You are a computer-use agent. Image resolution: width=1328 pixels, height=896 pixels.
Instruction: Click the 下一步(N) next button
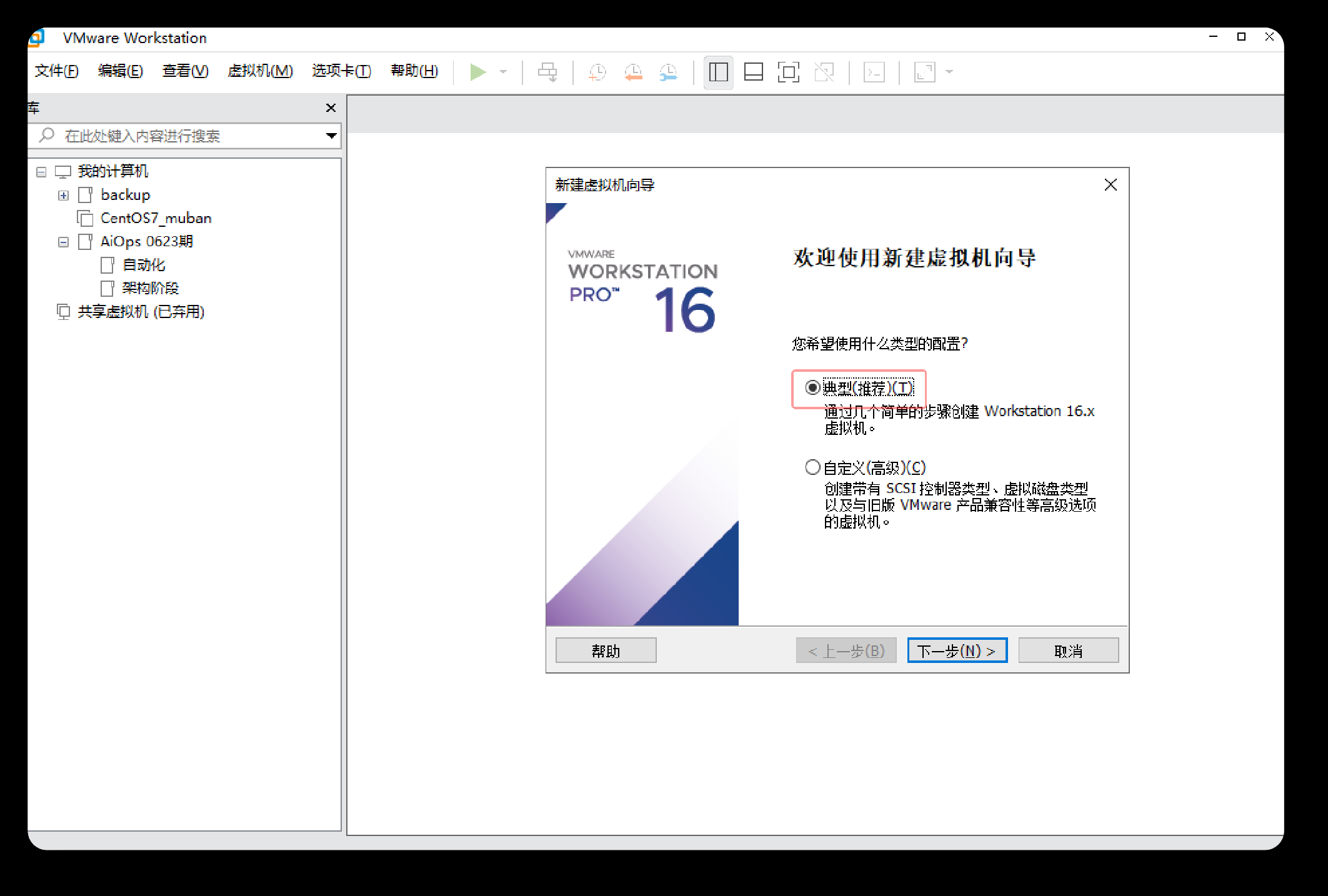pyautogui.click(x=957, y=650)
